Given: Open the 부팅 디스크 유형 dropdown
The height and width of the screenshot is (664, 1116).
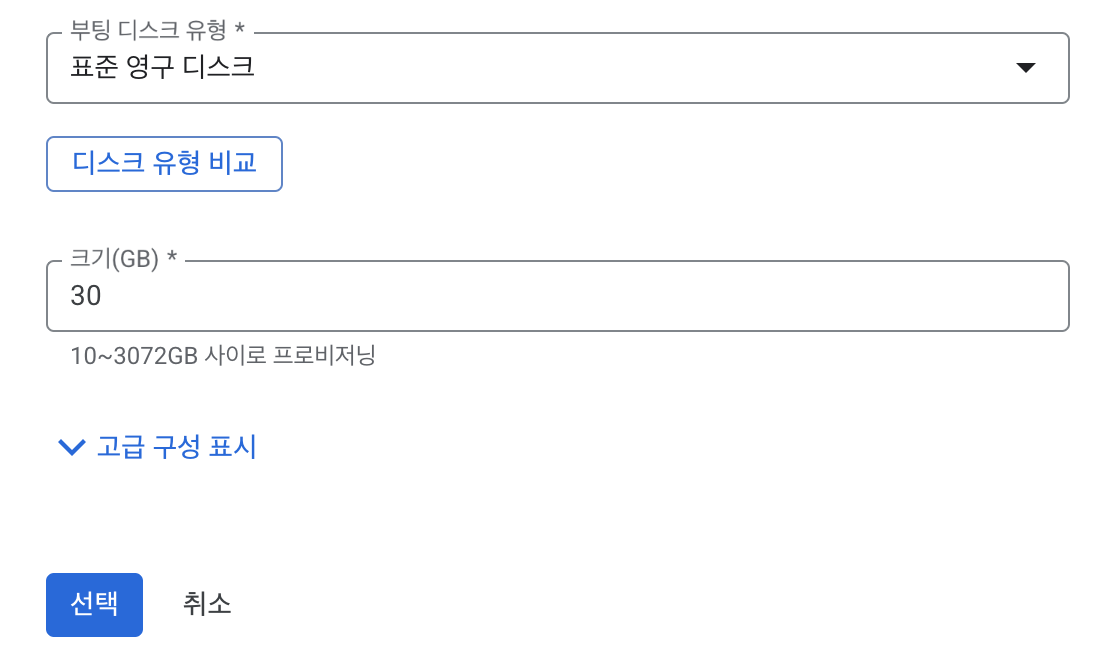Looking at the screenshot, I should coord(557,68).
